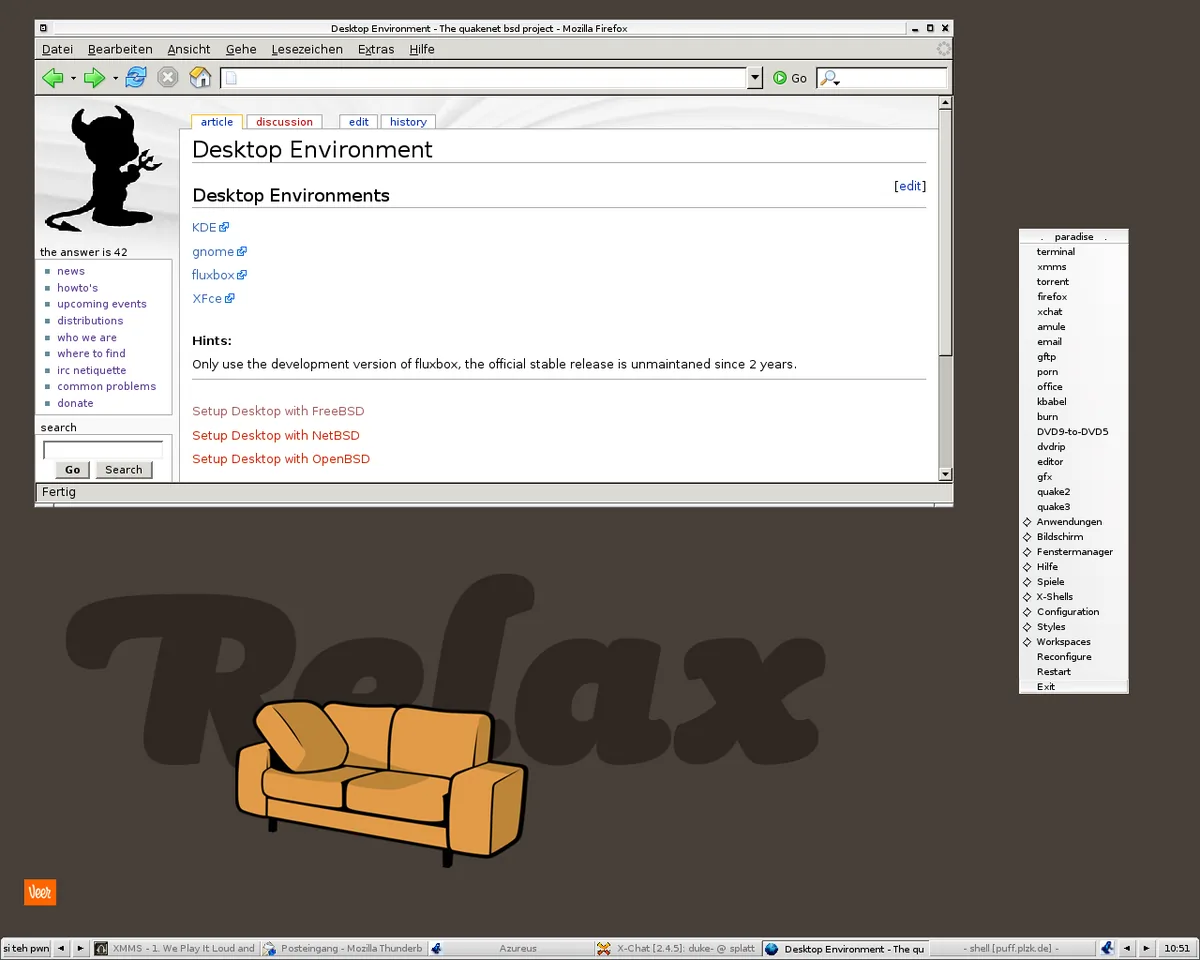
Task: Click external link icon next to fluxbox
Action: click(242, 275)
